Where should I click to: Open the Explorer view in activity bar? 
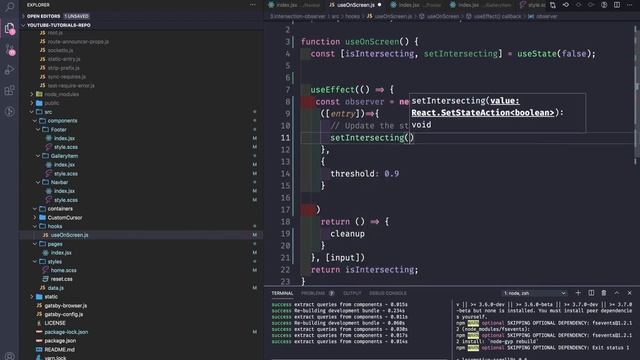click(x=9, y=28)
